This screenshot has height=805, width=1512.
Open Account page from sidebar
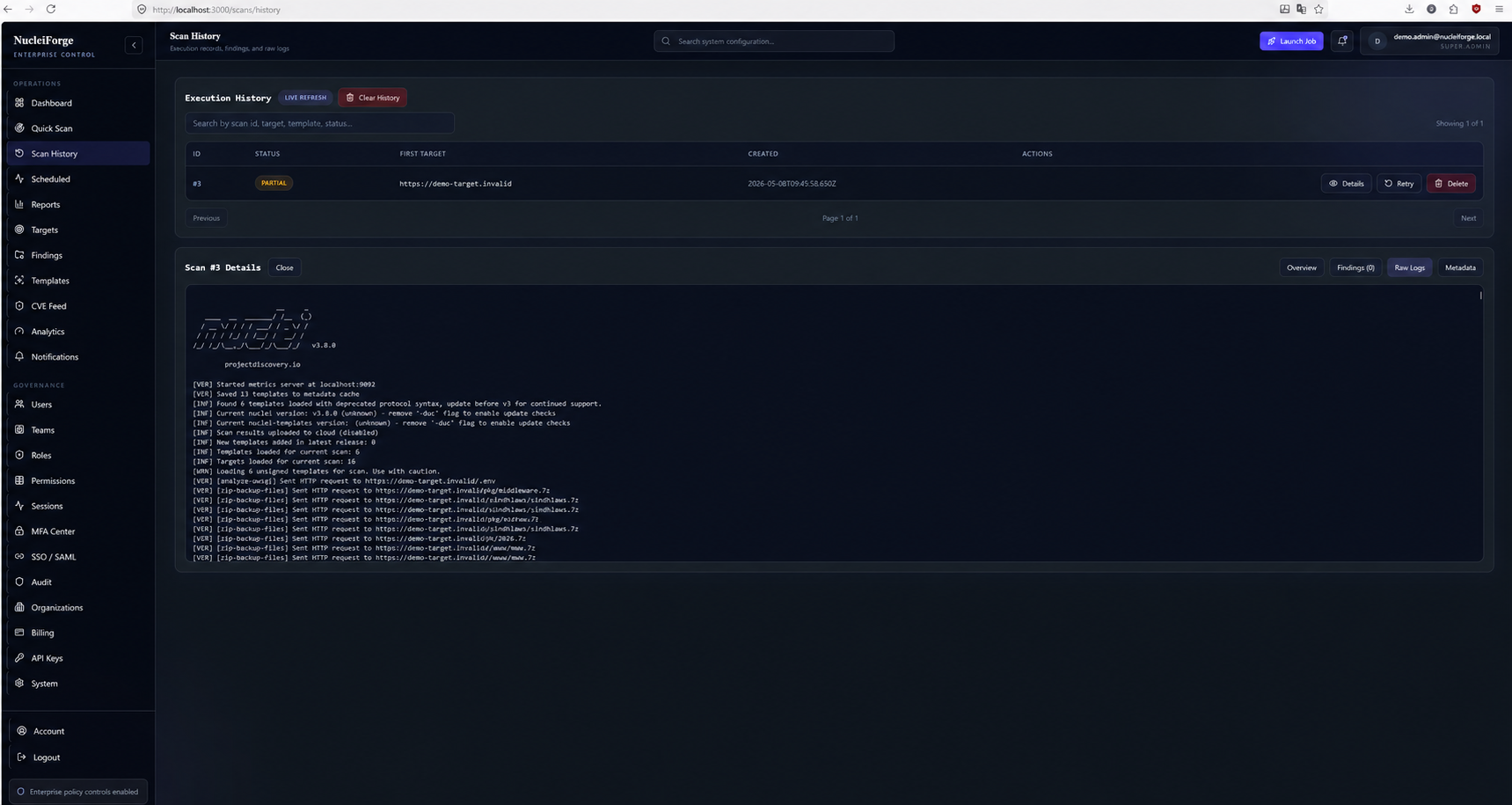coord(48,731)
